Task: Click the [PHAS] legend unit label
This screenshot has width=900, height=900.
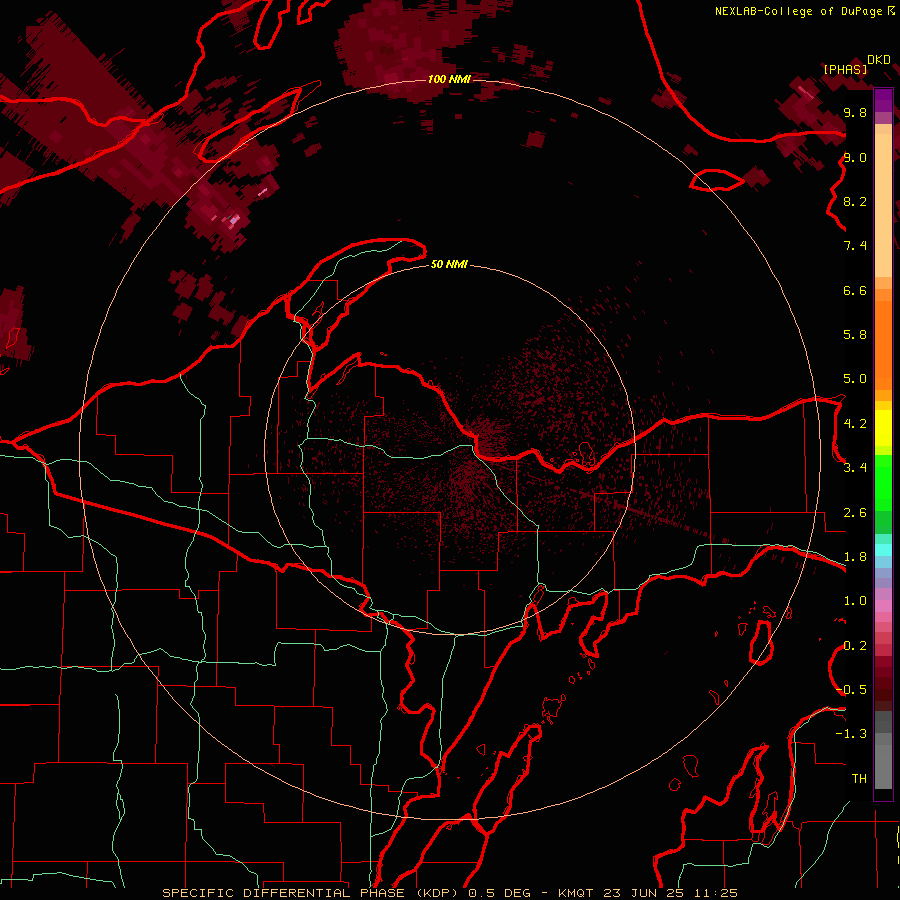Action: click(845, 69)
